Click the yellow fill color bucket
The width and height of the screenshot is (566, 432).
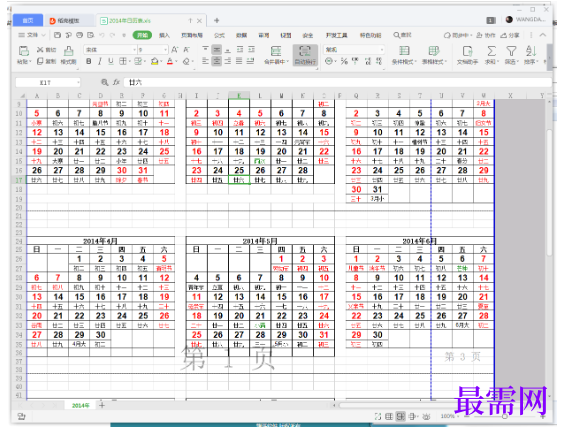pos(154,61)
